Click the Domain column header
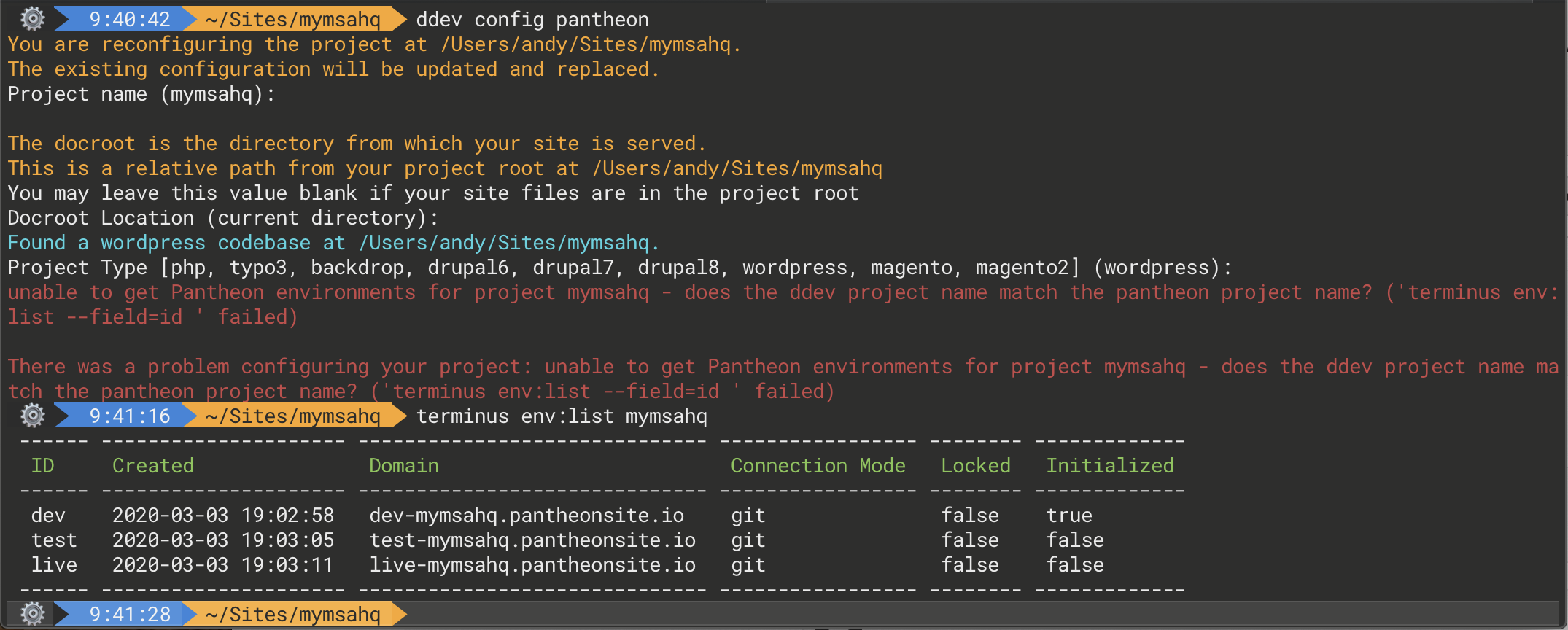Image resolution: width=1568 pixels, height=630 pixels. tap(404, 465)
